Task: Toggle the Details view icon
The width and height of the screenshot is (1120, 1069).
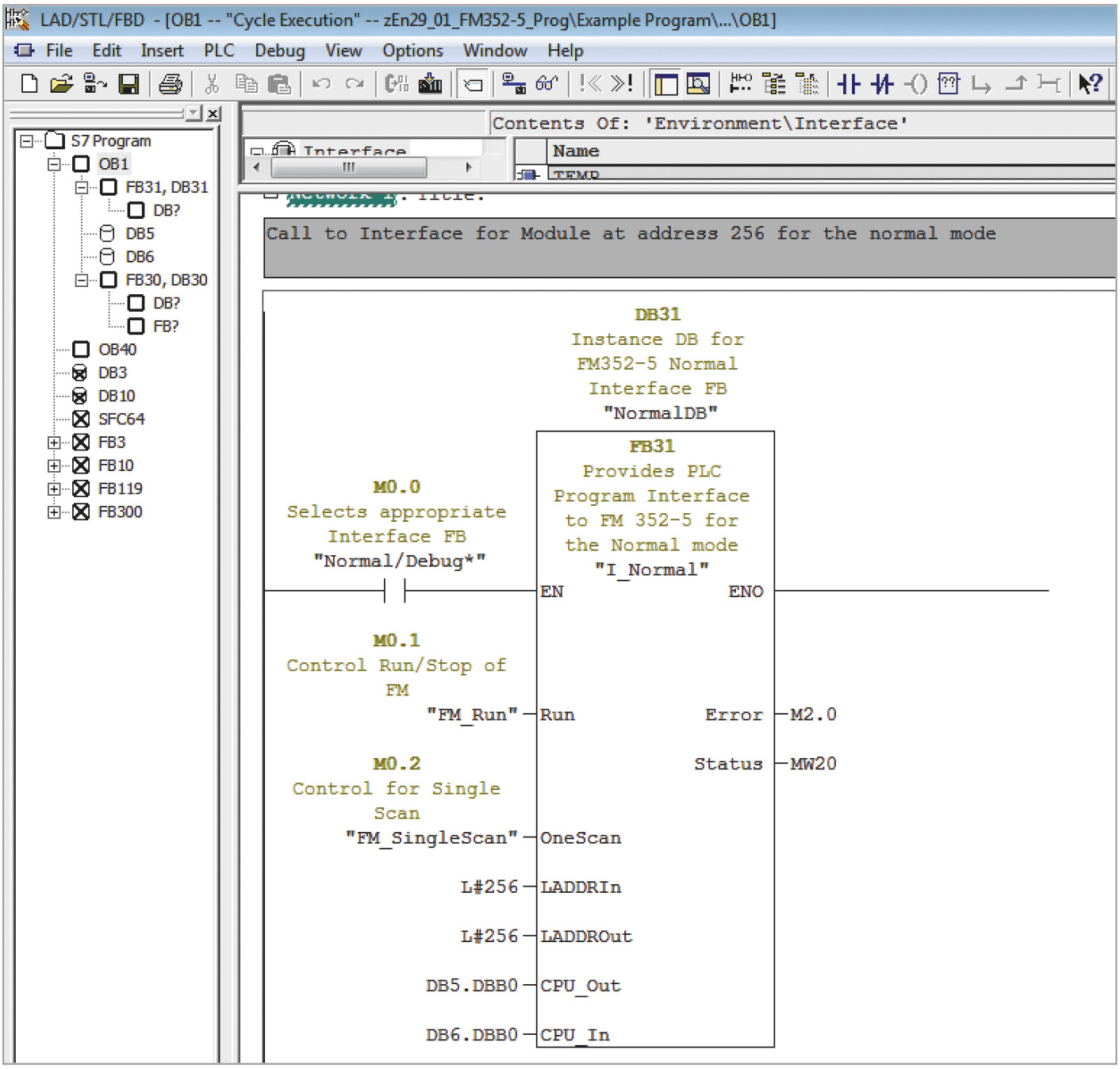Action: (698, 83)
